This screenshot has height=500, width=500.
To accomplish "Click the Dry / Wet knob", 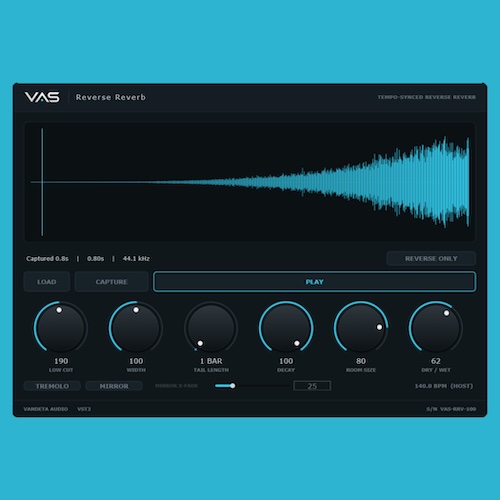I will [436, 328].
